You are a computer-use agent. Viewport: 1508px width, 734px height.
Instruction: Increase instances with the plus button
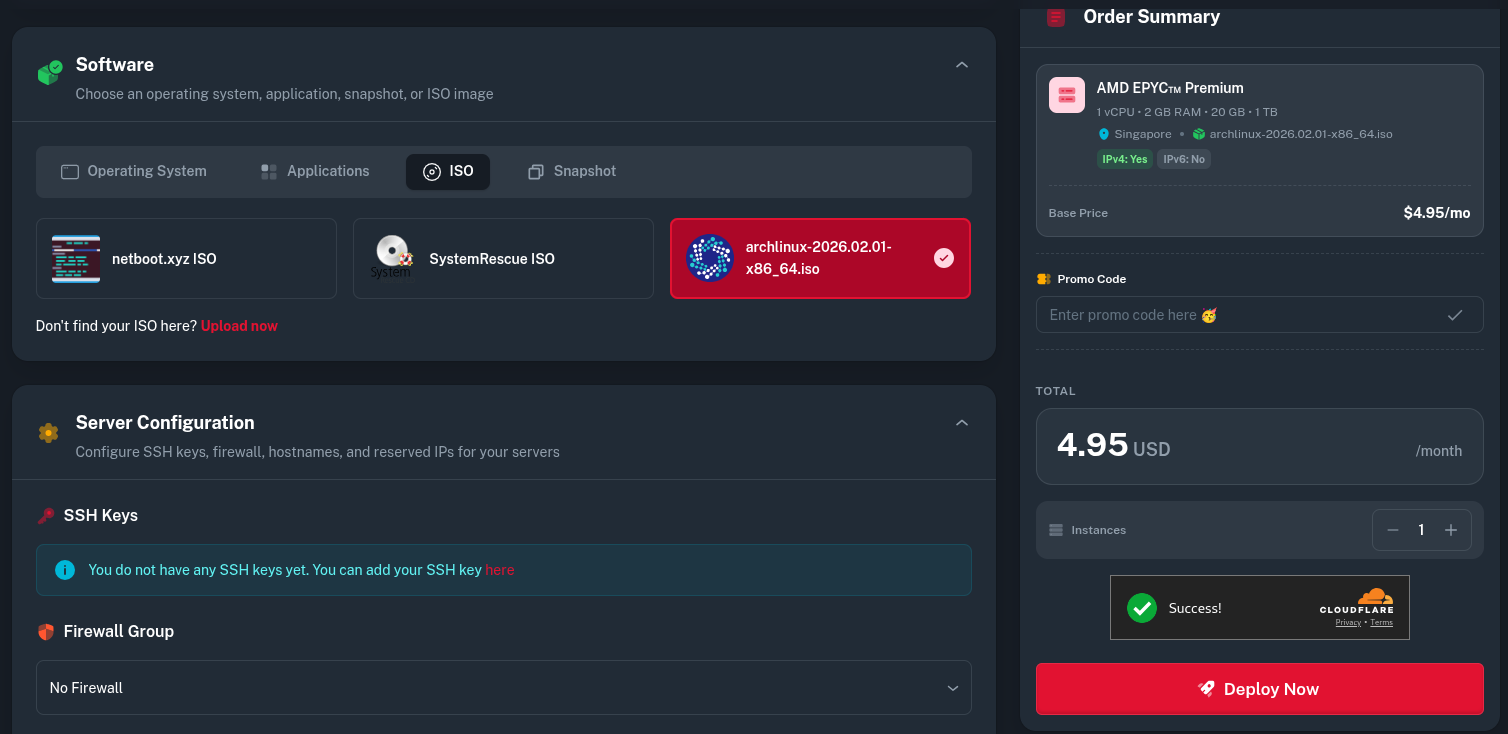1450,530
